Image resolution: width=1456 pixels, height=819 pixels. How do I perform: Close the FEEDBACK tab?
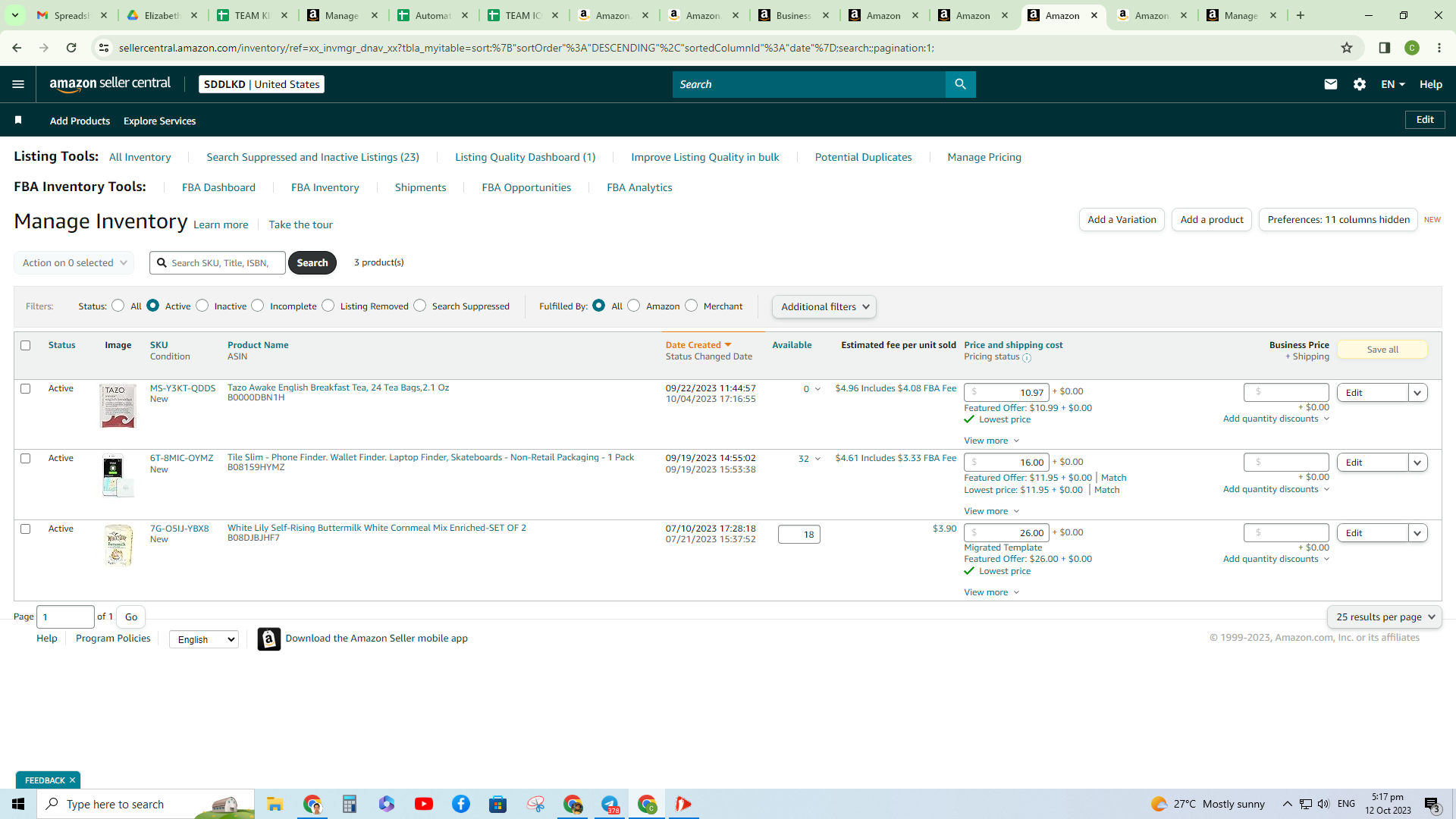[73, 780]
